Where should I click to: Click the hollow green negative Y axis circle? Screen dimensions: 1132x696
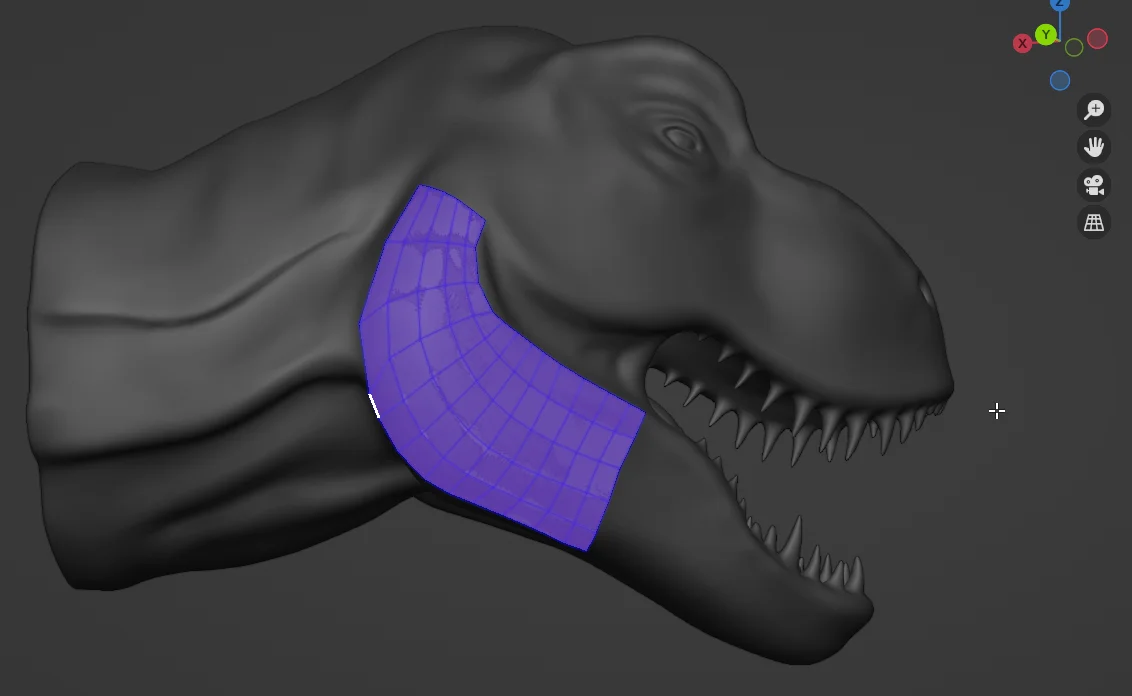[x=1074, y=48]
